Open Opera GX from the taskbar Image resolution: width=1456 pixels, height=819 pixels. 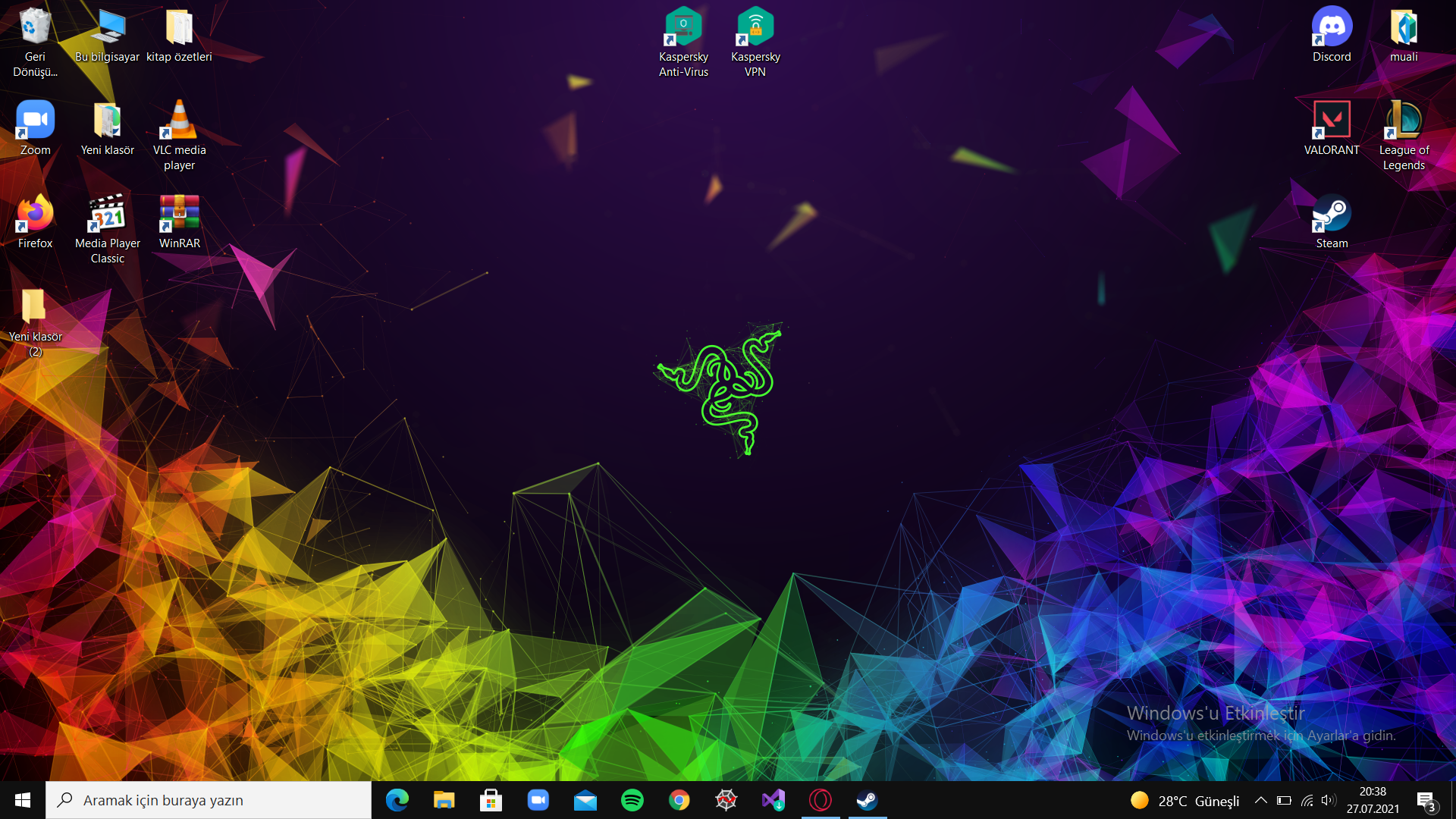click(820, 800)
